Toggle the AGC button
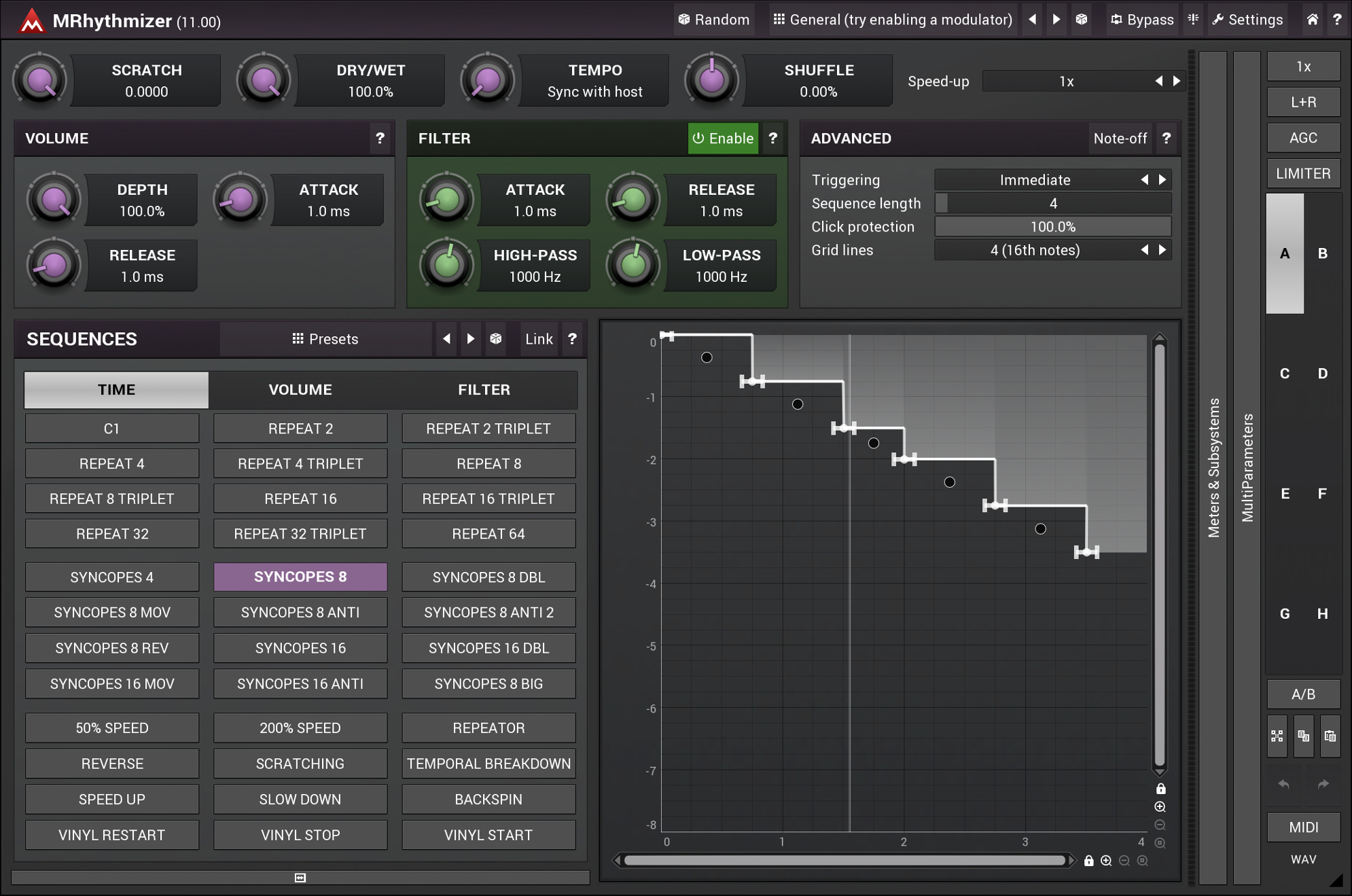The width and height of the screenshot is (1352, 896). (1303, 138)
